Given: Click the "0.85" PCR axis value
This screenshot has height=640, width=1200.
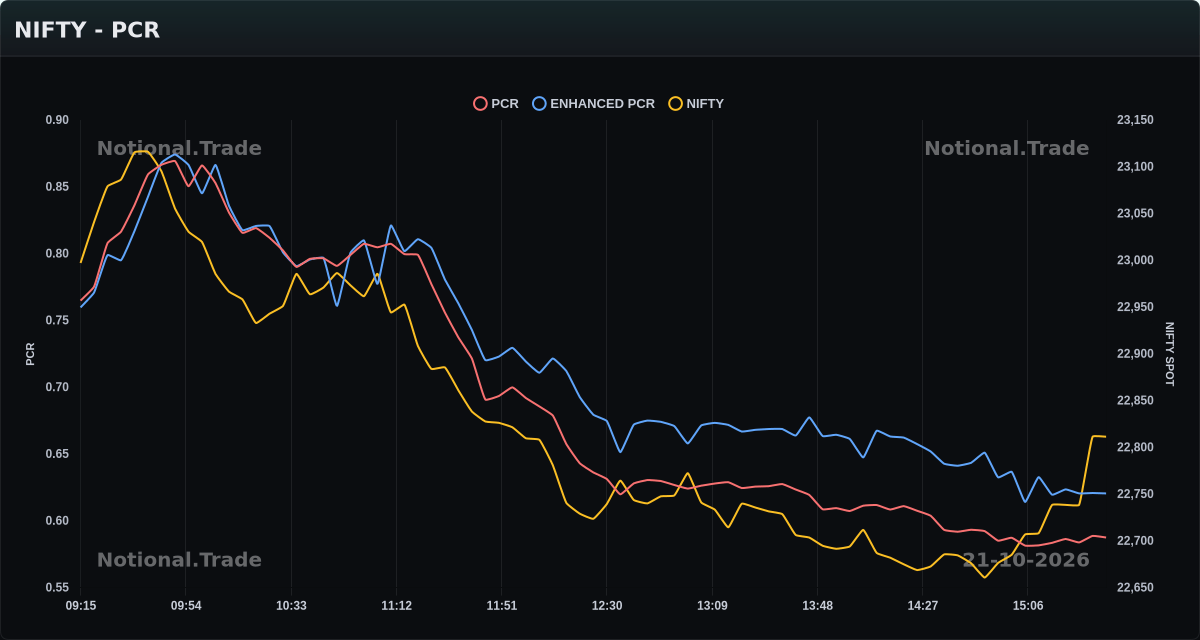Looking at the screenshot, I should click(x=57, y=187).
